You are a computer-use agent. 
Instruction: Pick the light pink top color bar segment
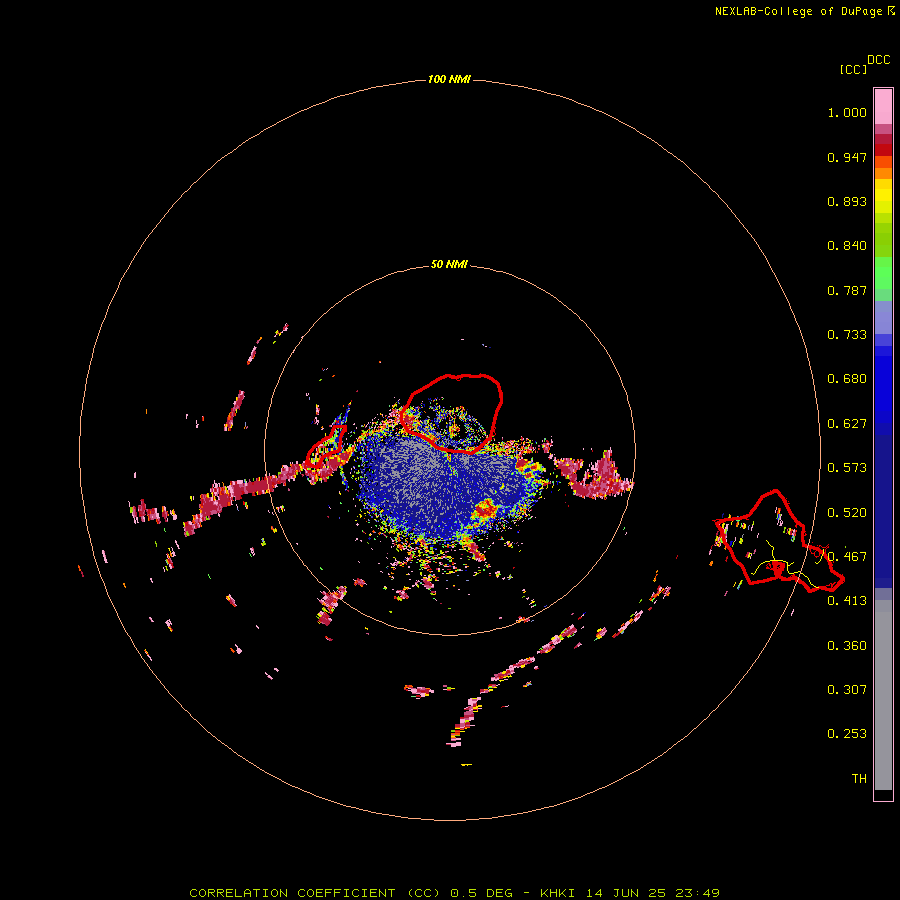click(x=883, y=106)
